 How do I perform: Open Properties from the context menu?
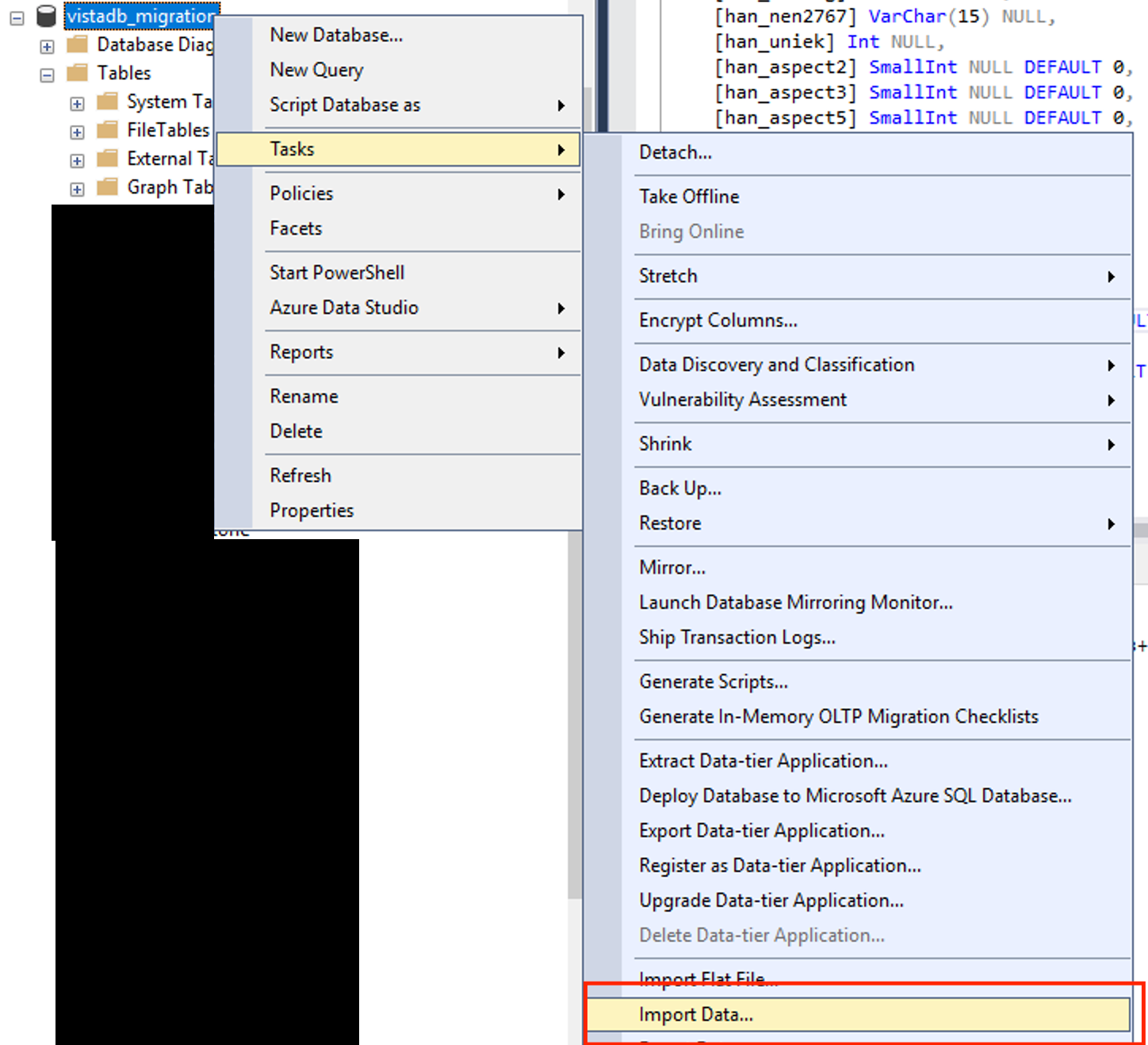[311, 510]
